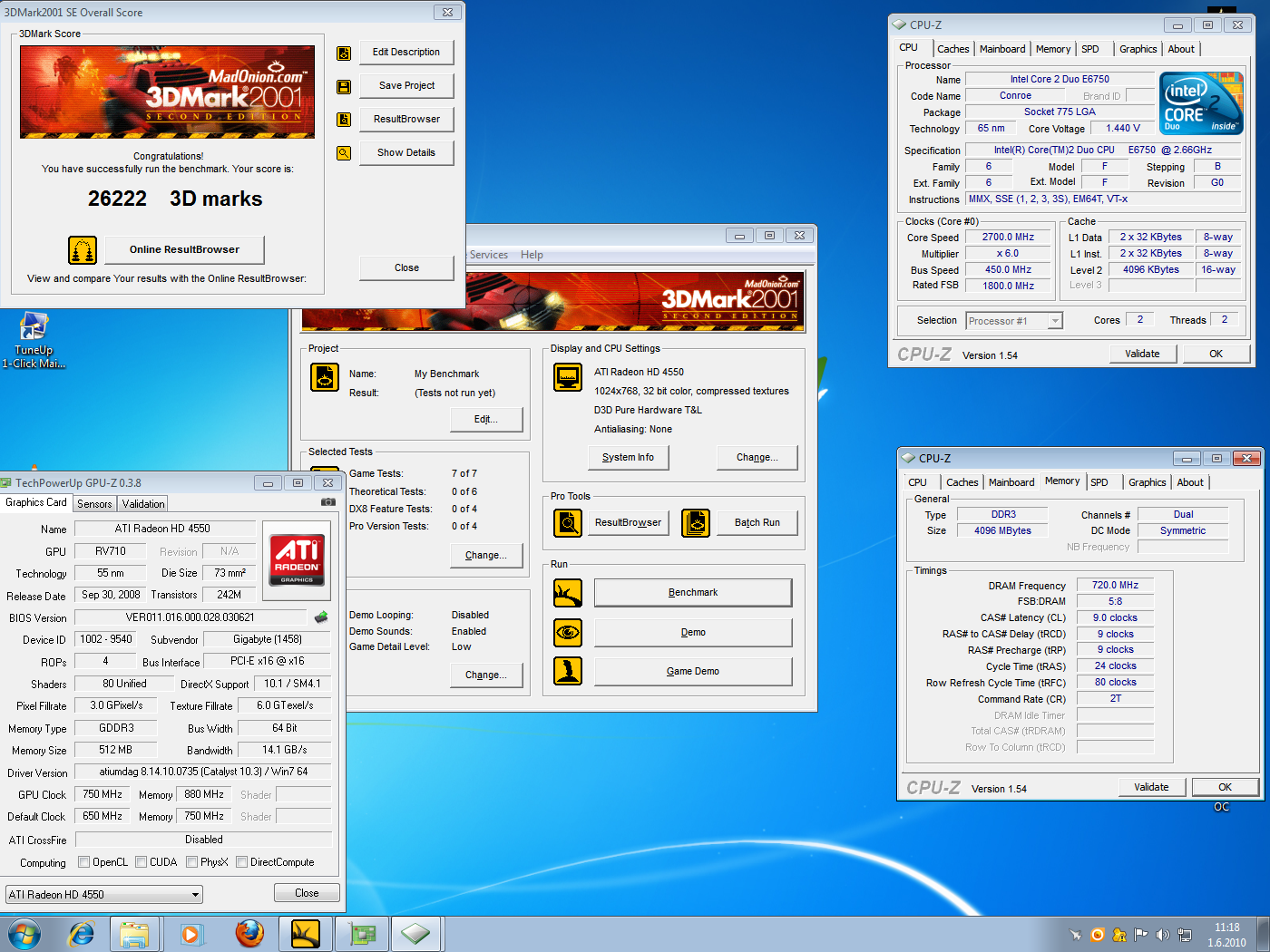The image size is (1270, 952).
Task: Switch to 3DMark2001 taskbar button
Action: 306,933
